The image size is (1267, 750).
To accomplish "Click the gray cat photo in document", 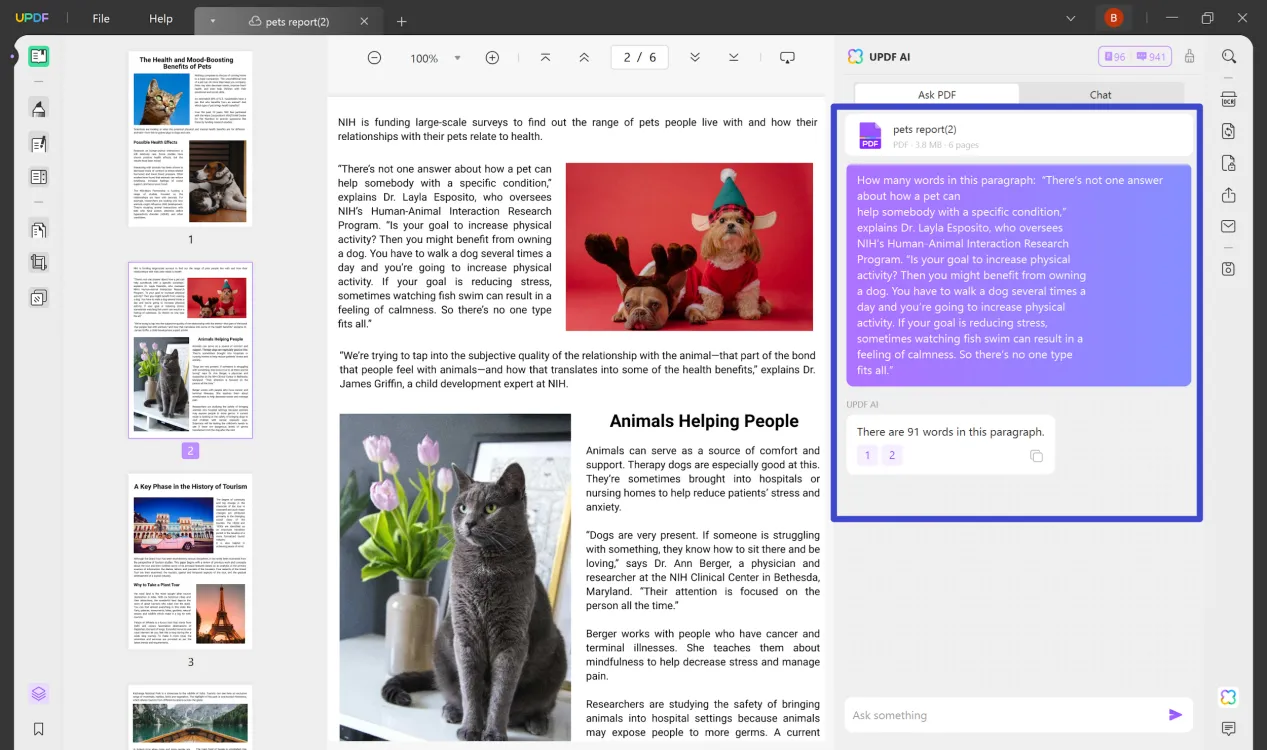I will 455,577.
